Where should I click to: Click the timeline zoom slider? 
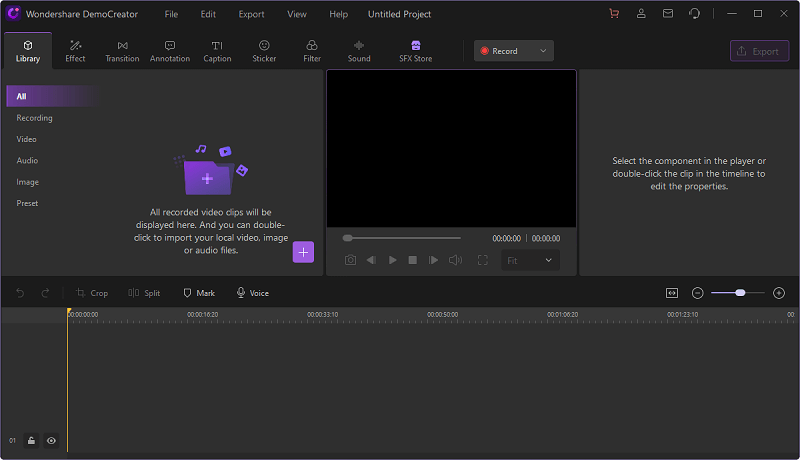point(738,293)
